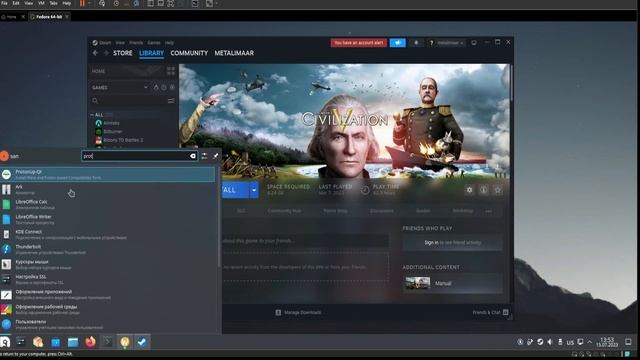Open the Help menu in Steam

[x=169, y=42]
